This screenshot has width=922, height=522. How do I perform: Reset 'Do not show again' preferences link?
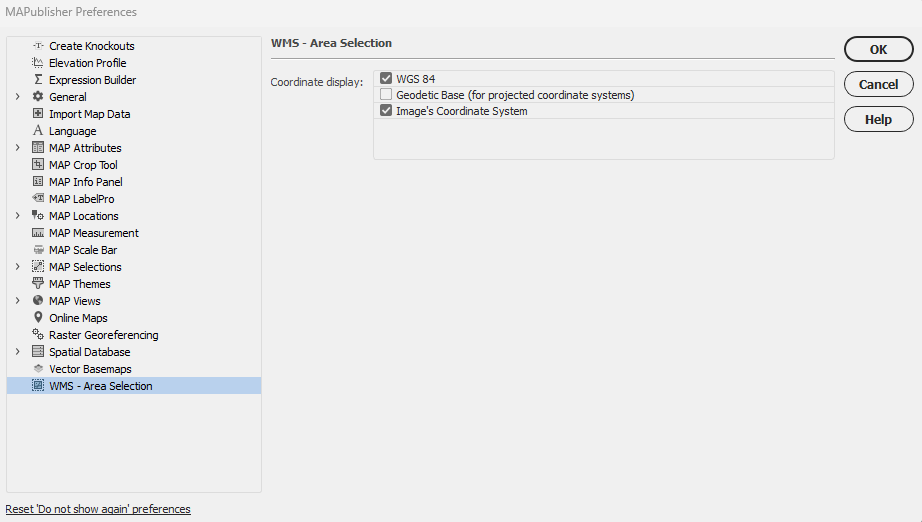(98, 509)
